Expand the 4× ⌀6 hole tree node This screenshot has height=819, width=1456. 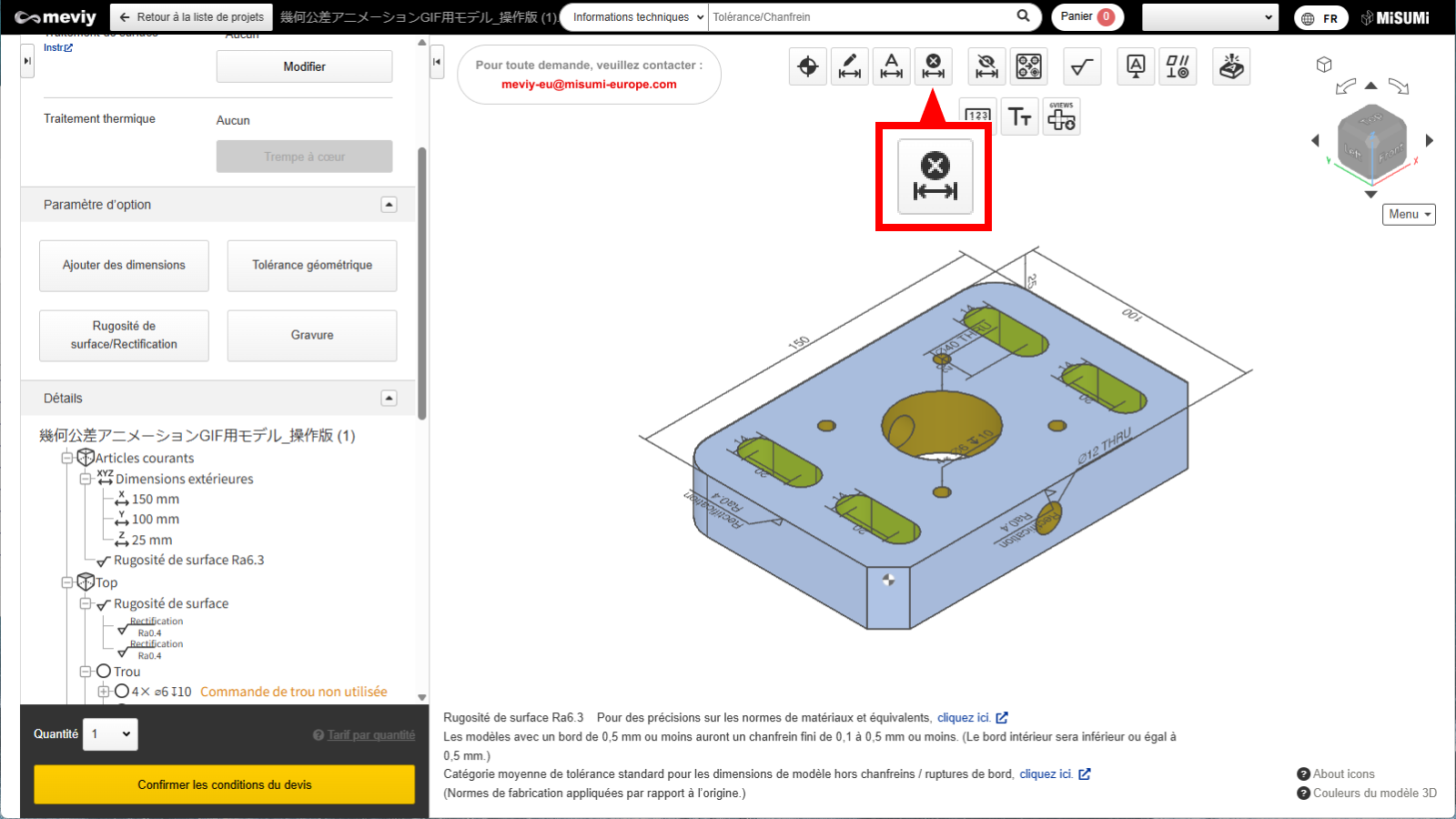pos(104,692)
